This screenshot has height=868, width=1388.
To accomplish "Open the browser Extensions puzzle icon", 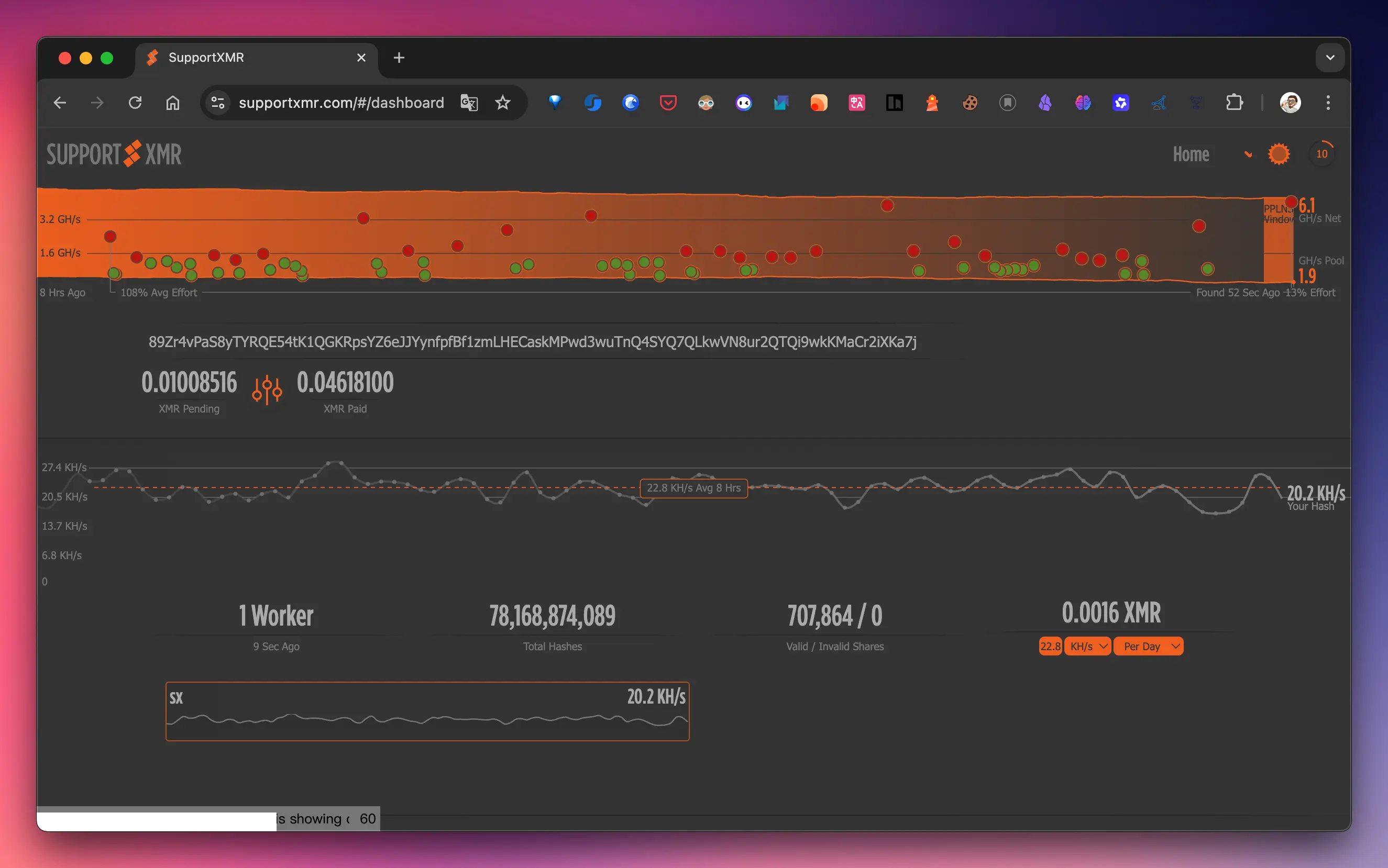I will (1233, 103).
